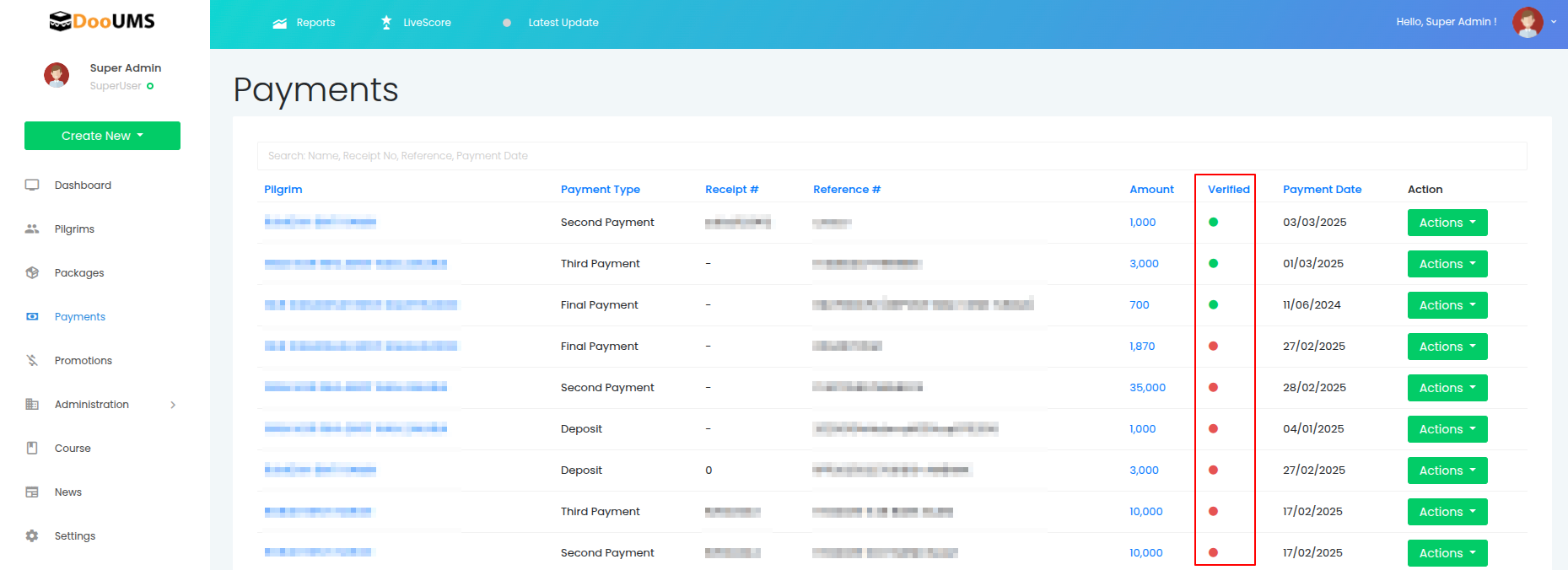Open Actions dropdown for 04/01/2025 Deposit
Screen dimensions: 1568x570
pos(1447,429)
